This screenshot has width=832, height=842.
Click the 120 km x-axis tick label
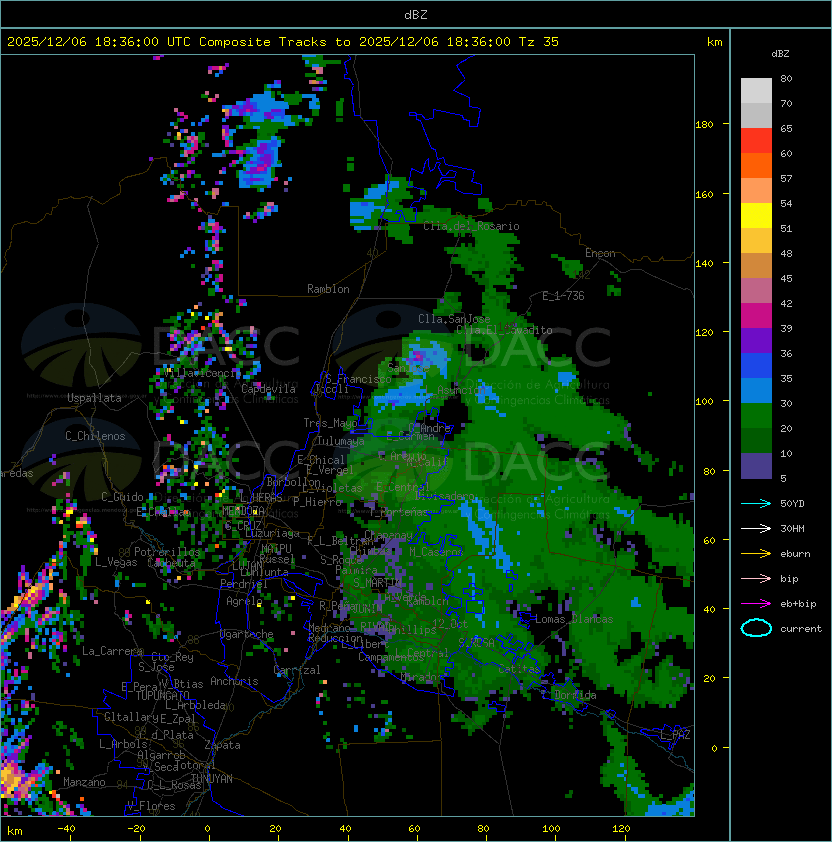pos(621,829)
